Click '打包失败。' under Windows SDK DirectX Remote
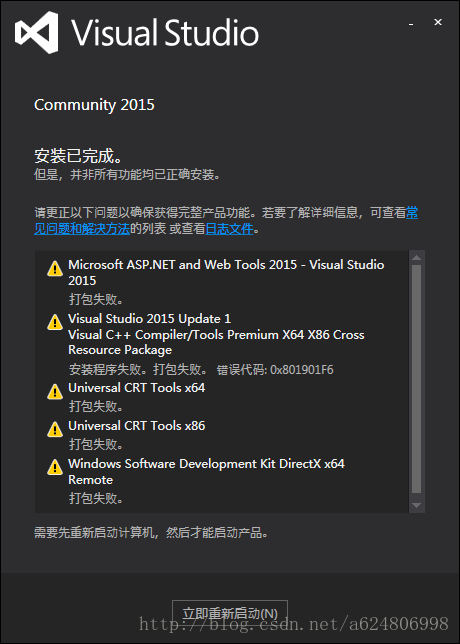Screen dimensions: 460x644 pyautogui.click(x=96, y=499)
